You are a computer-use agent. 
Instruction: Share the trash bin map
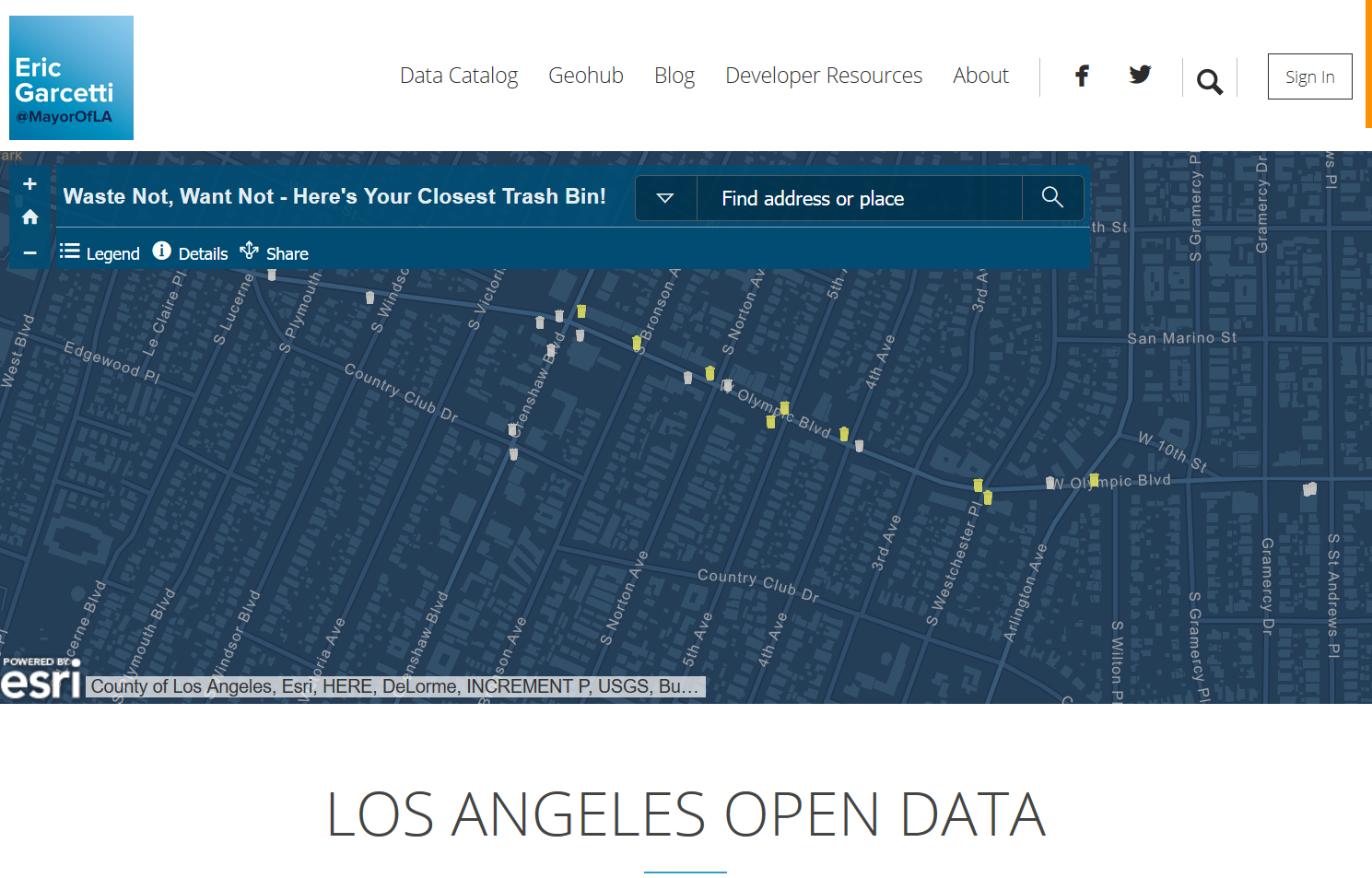(274, 252)
